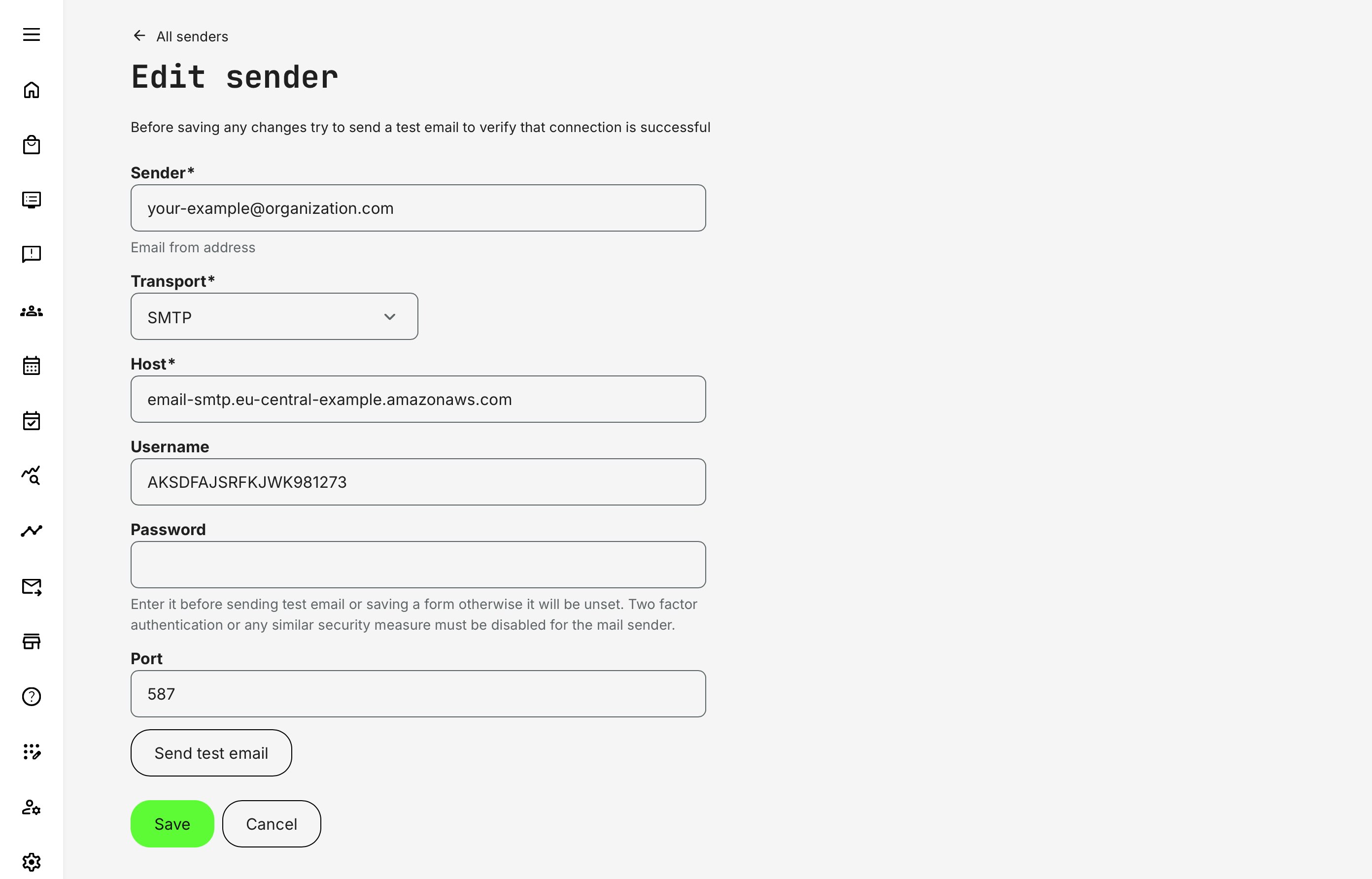
Task: Click the Send test email button
Action: tap(211, 753)
